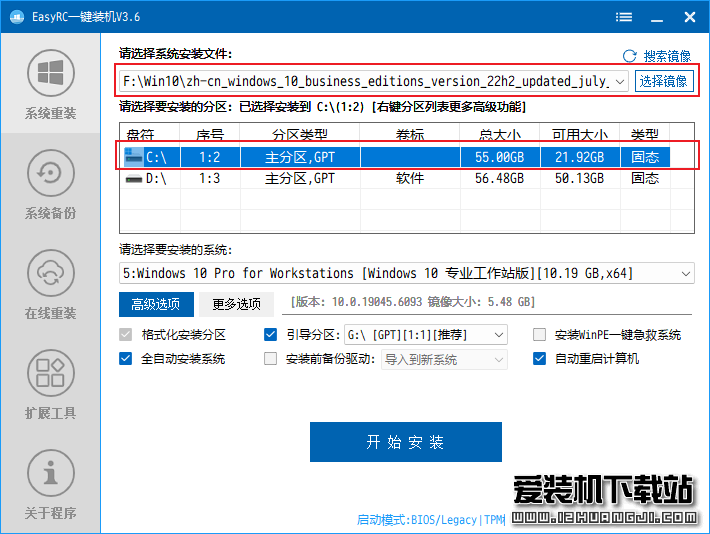This screenshot has width=710, height=534.
Task: Click the D:\ drive icon in partition list
Action: pyautogui.click(x=134, y=179)
